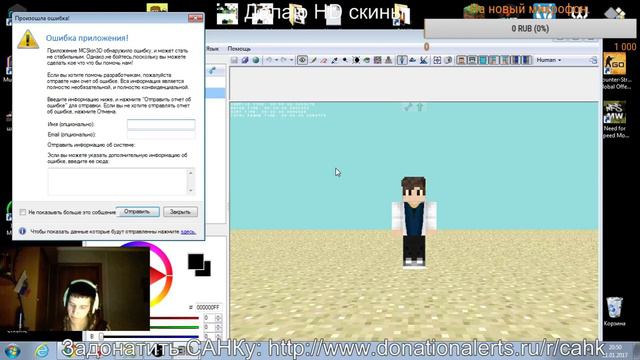Click the sphere ghost-mode icon in toolbar

(x=448, y=60)
